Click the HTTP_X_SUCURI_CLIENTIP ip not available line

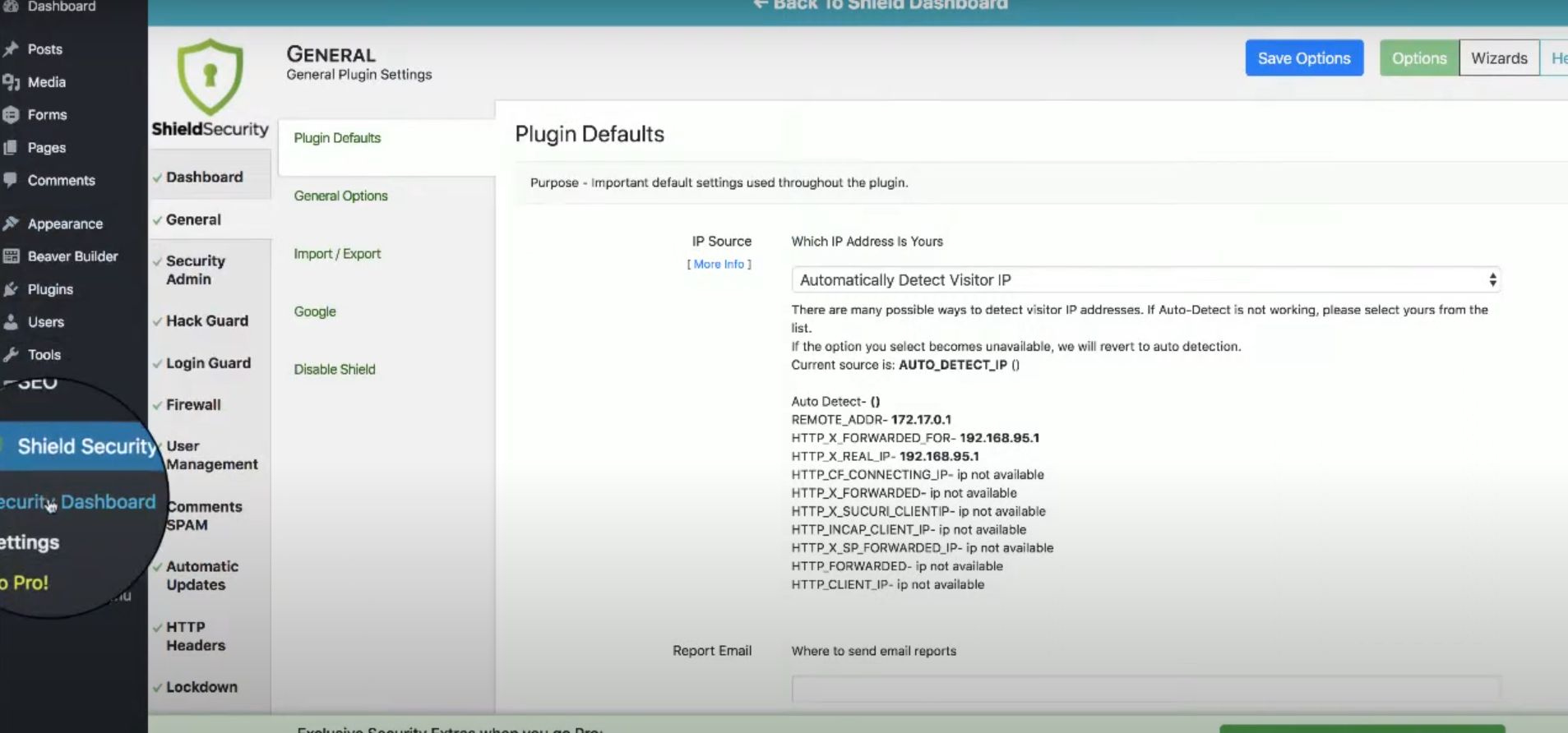click(x=918, y=511)
